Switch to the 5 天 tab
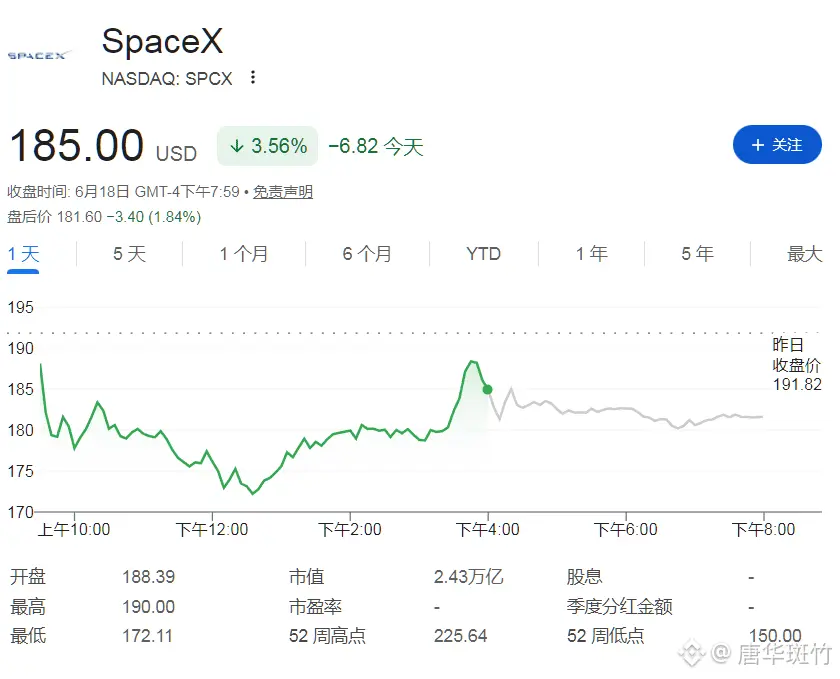 pyautogui.click(x=130, y=253)
